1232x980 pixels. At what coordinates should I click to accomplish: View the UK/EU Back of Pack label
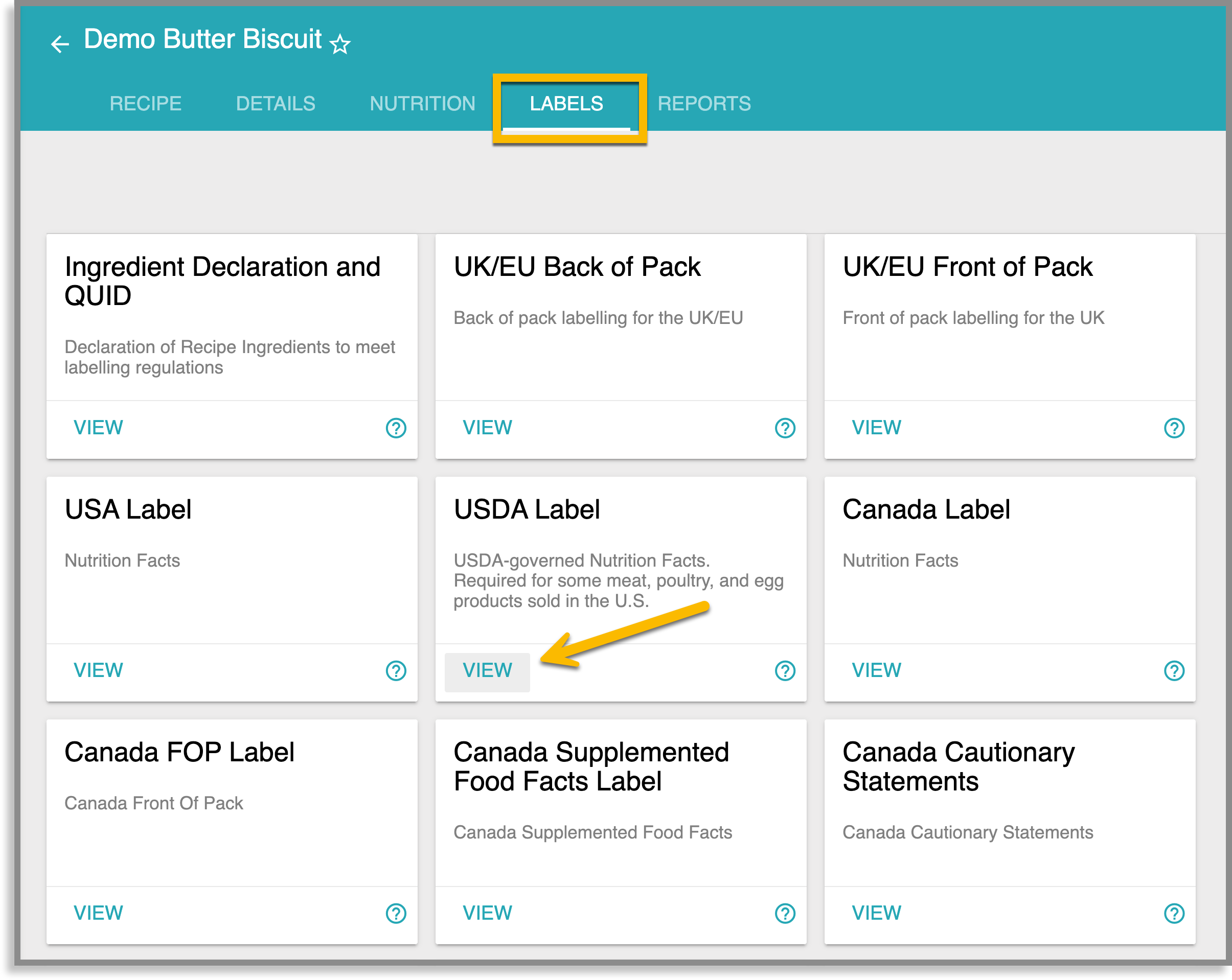[487, 428]
